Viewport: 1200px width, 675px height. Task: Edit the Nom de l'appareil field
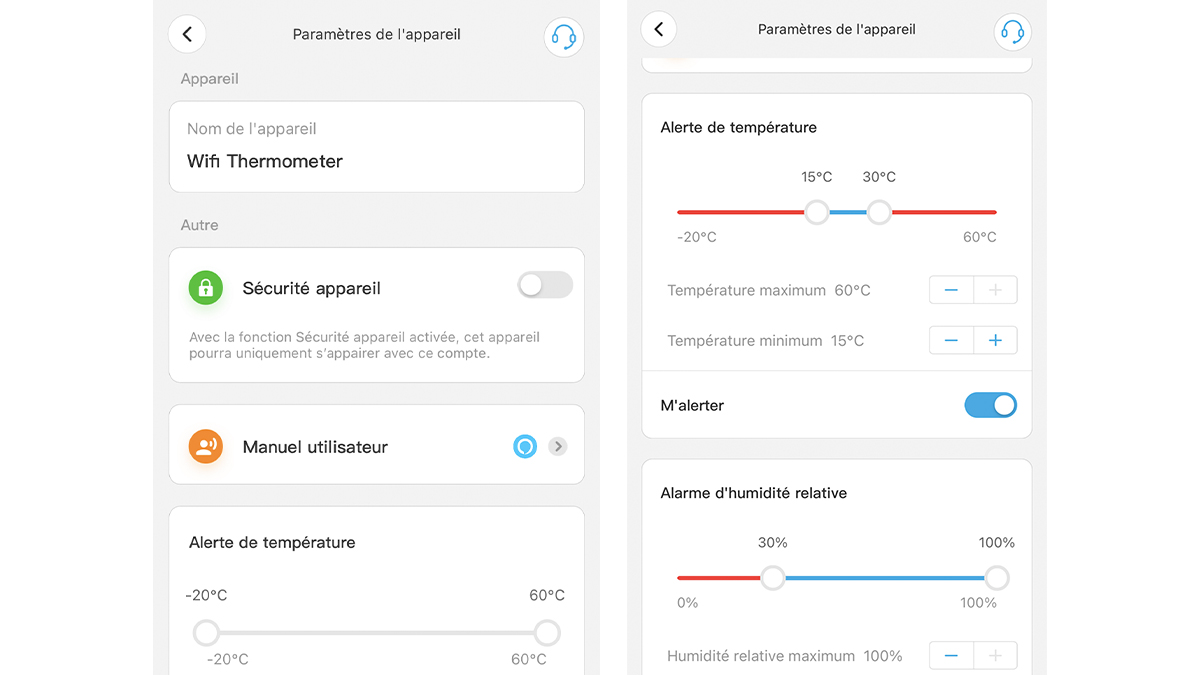coord(376,161)
